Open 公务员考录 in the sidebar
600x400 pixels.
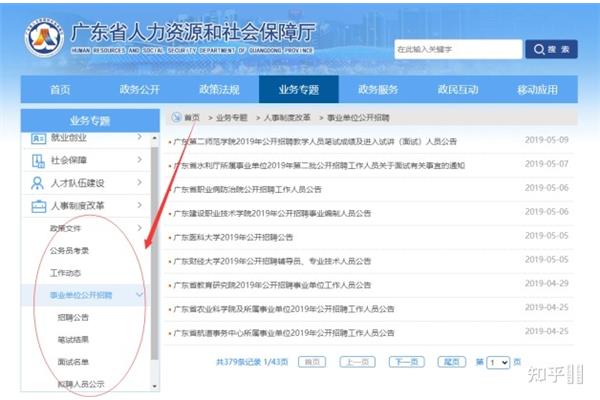tap(69, 251)
